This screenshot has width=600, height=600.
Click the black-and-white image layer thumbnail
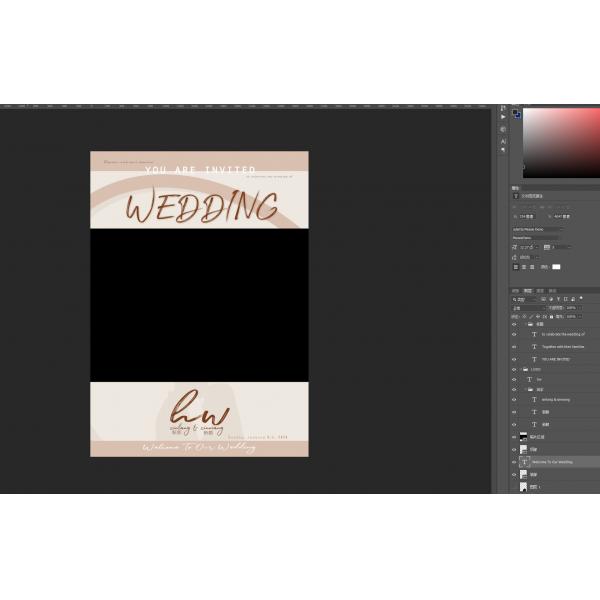click(x=523, y=437)
